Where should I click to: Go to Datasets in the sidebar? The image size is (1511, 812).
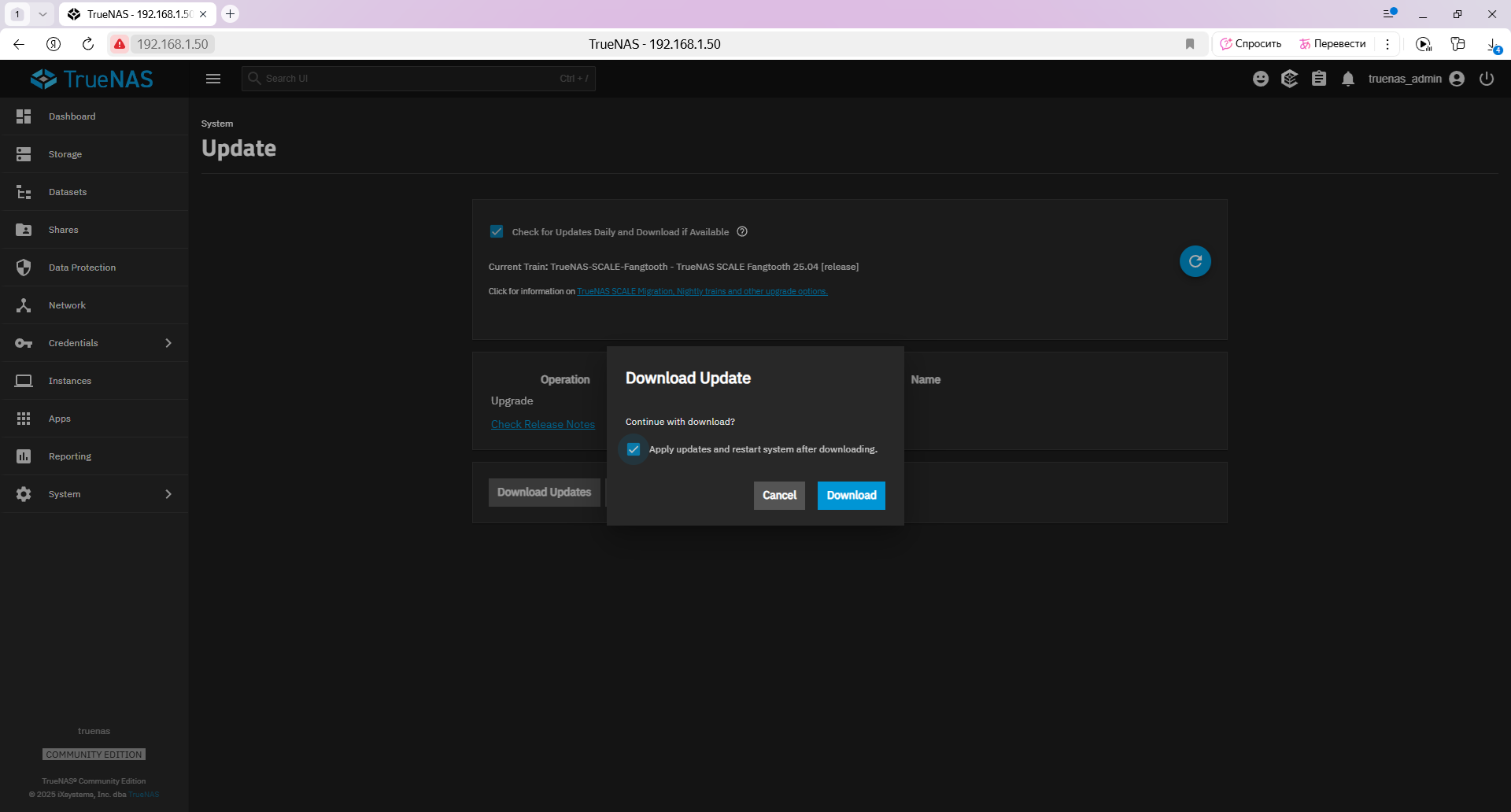(94, 192)
